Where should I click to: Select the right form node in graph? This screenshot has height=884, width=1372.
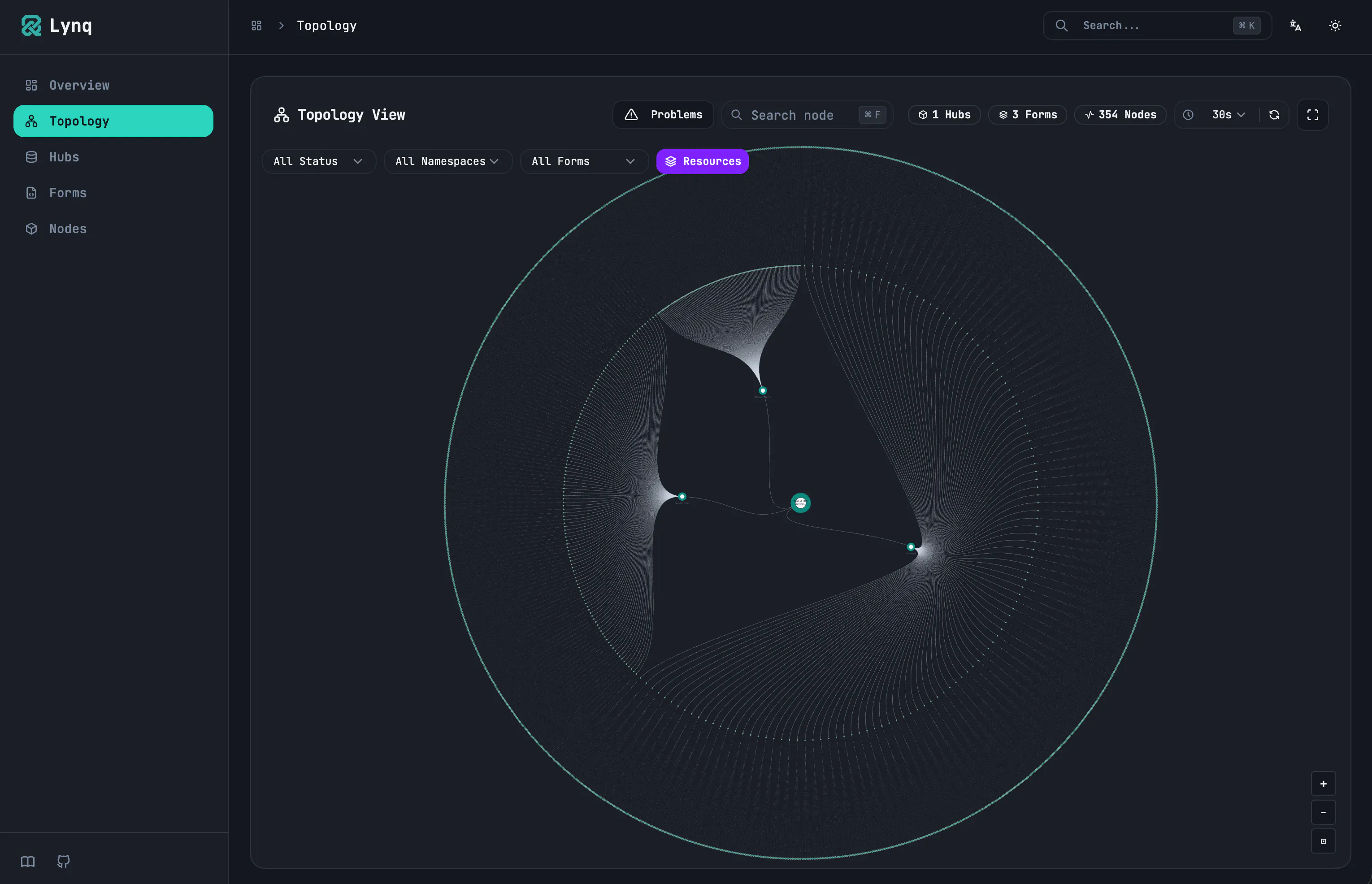(x=911, y=547)
